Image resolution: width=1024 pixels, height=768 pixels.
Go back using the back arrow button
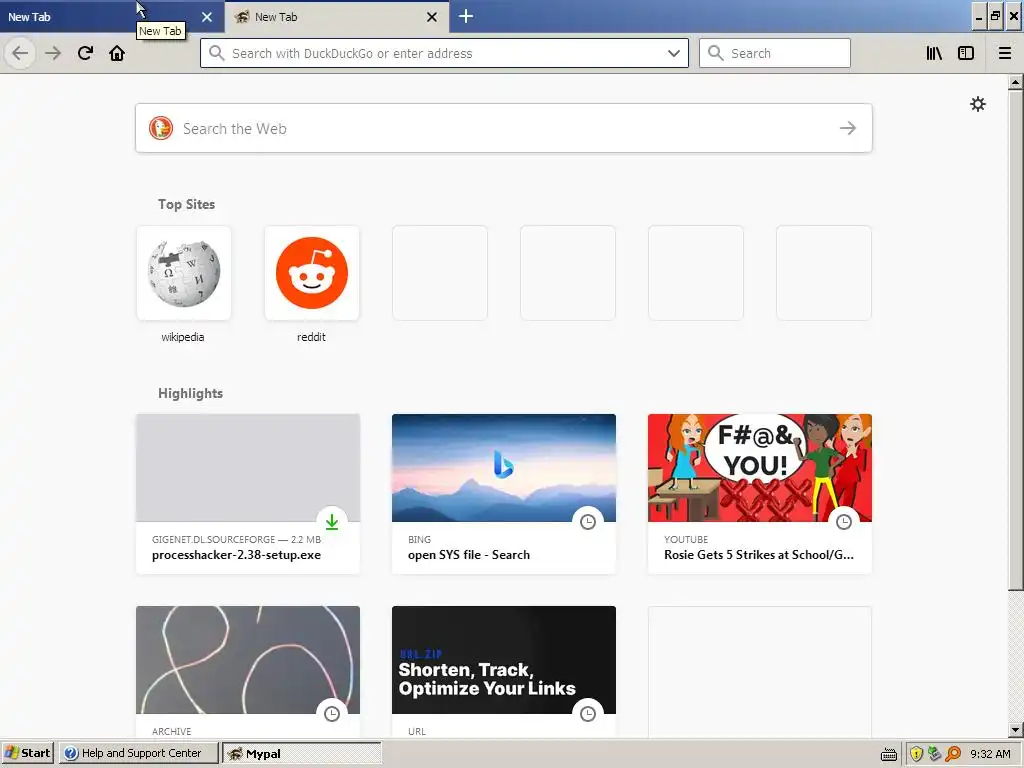[x=20, y=53]
